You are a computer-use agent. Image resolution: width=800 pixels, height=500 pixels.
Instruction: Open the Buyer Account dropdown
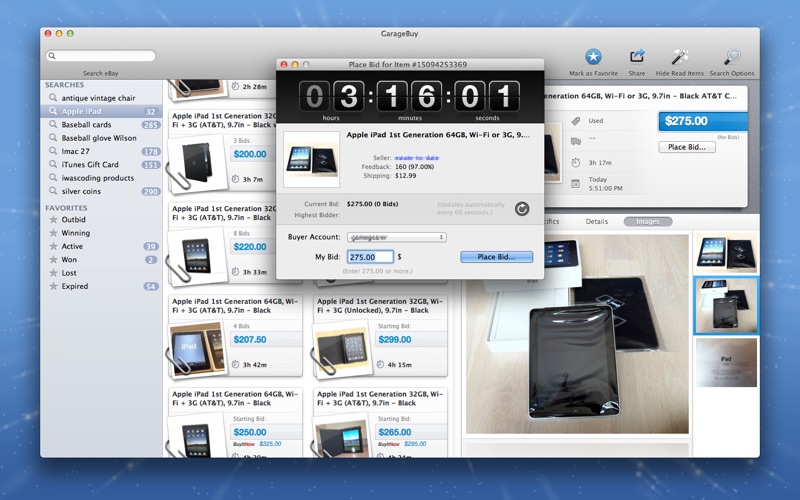396,237
